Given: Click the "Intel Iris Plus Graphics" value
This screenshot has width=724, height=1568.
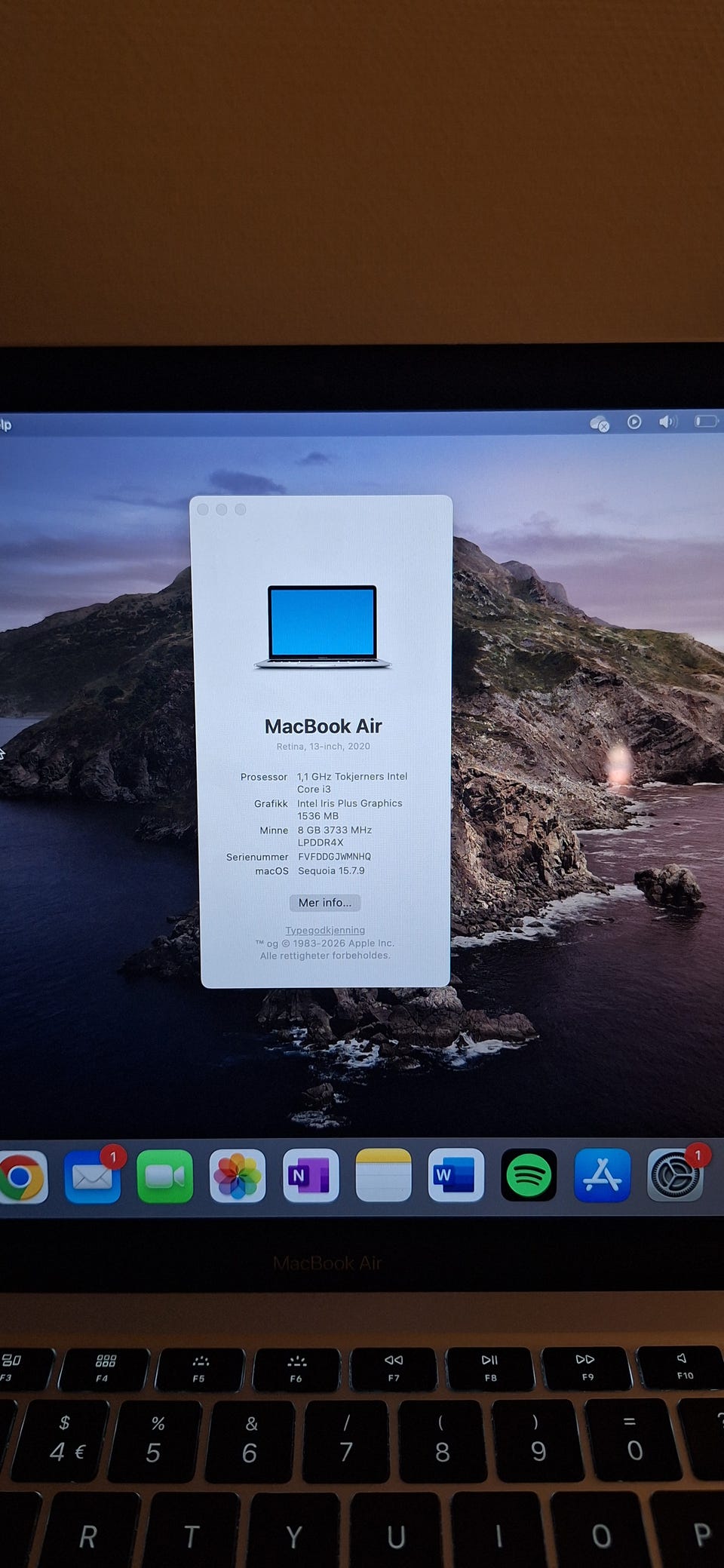Looking at the screenshot, I should [350, 803].
